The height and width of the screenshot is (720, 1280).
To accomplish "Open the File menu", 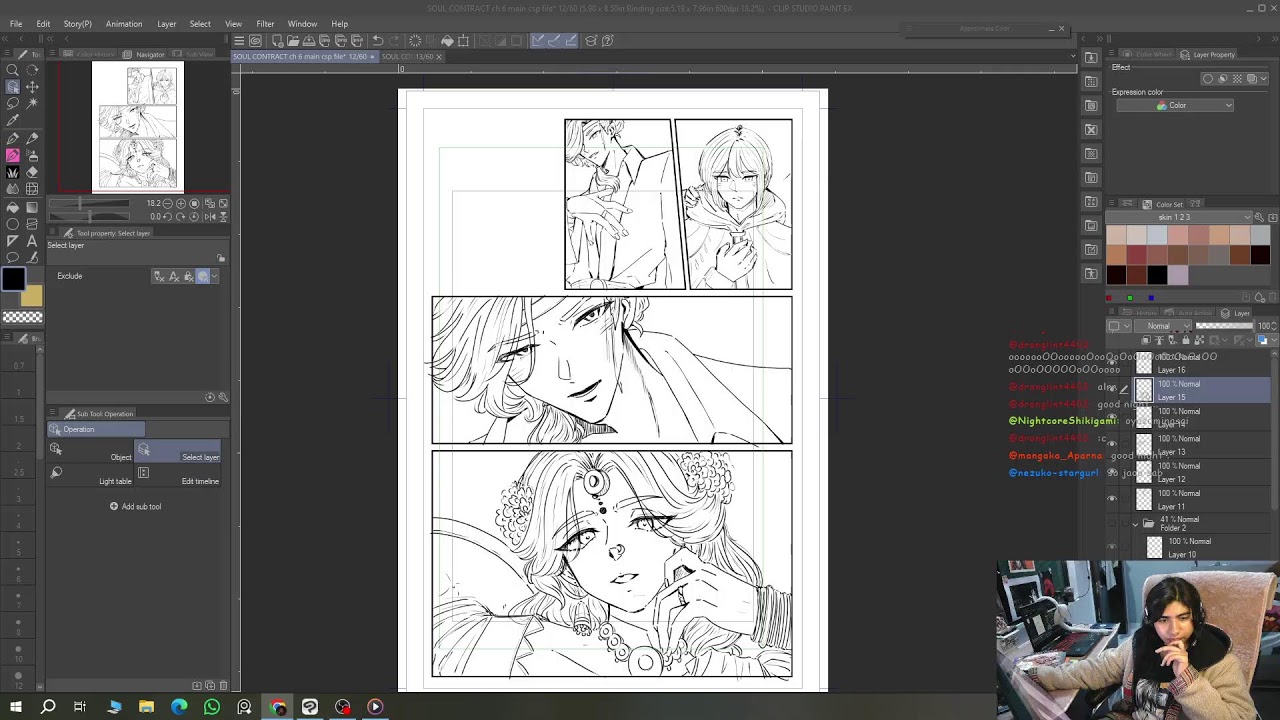I will click(x=16, y=24).
